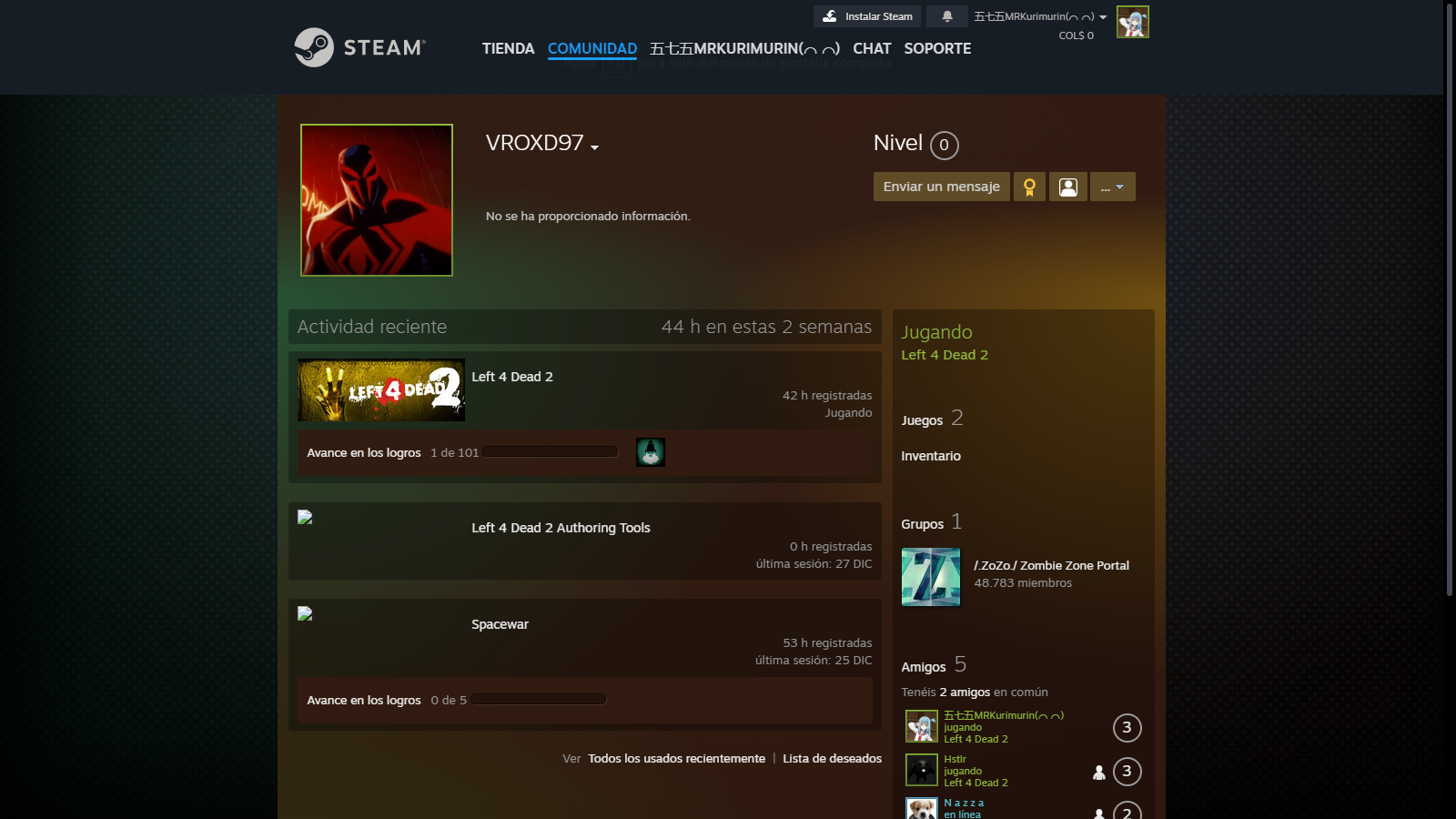1456x819 pixels.
Task: Open Left 4 Dead 2 Authoring Tools link
Action: 561,528
